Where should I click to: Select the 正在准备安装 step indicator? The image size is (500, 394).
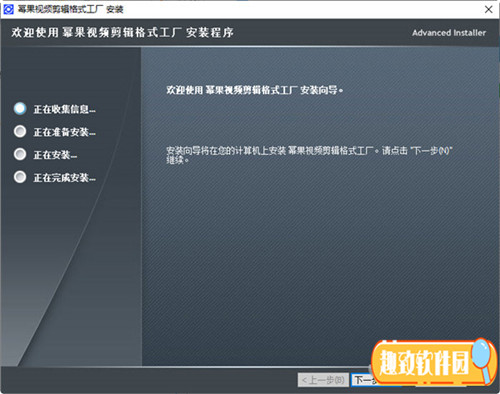point(20,132)
